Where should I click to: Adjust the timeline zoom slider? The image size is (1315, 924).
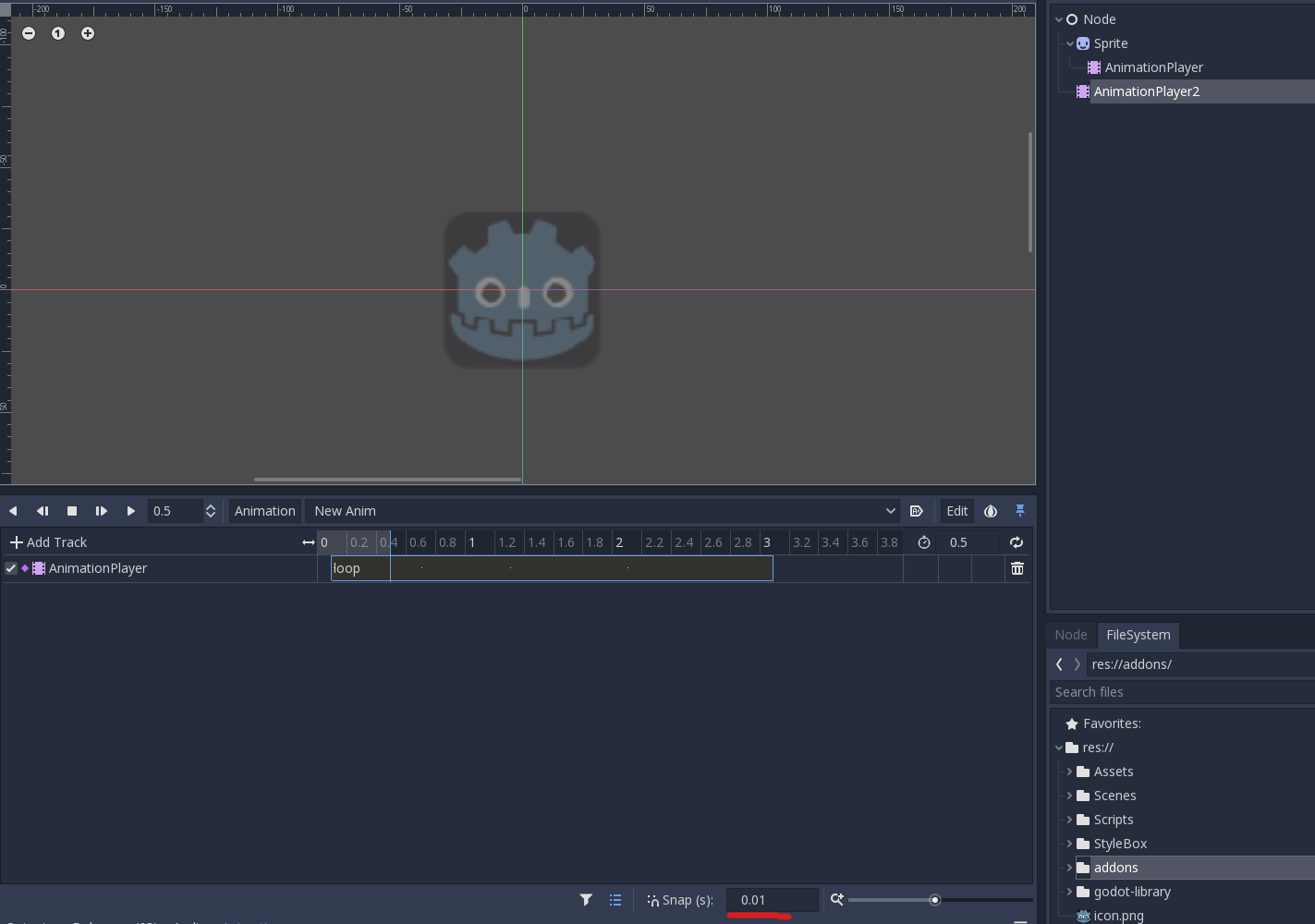point(935,899)
